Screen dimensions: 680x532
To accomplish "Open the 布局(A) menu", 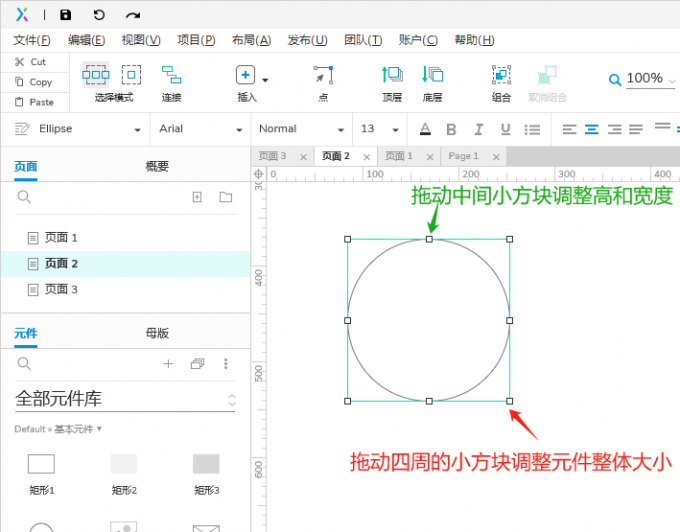I will [x=252, y=40].
